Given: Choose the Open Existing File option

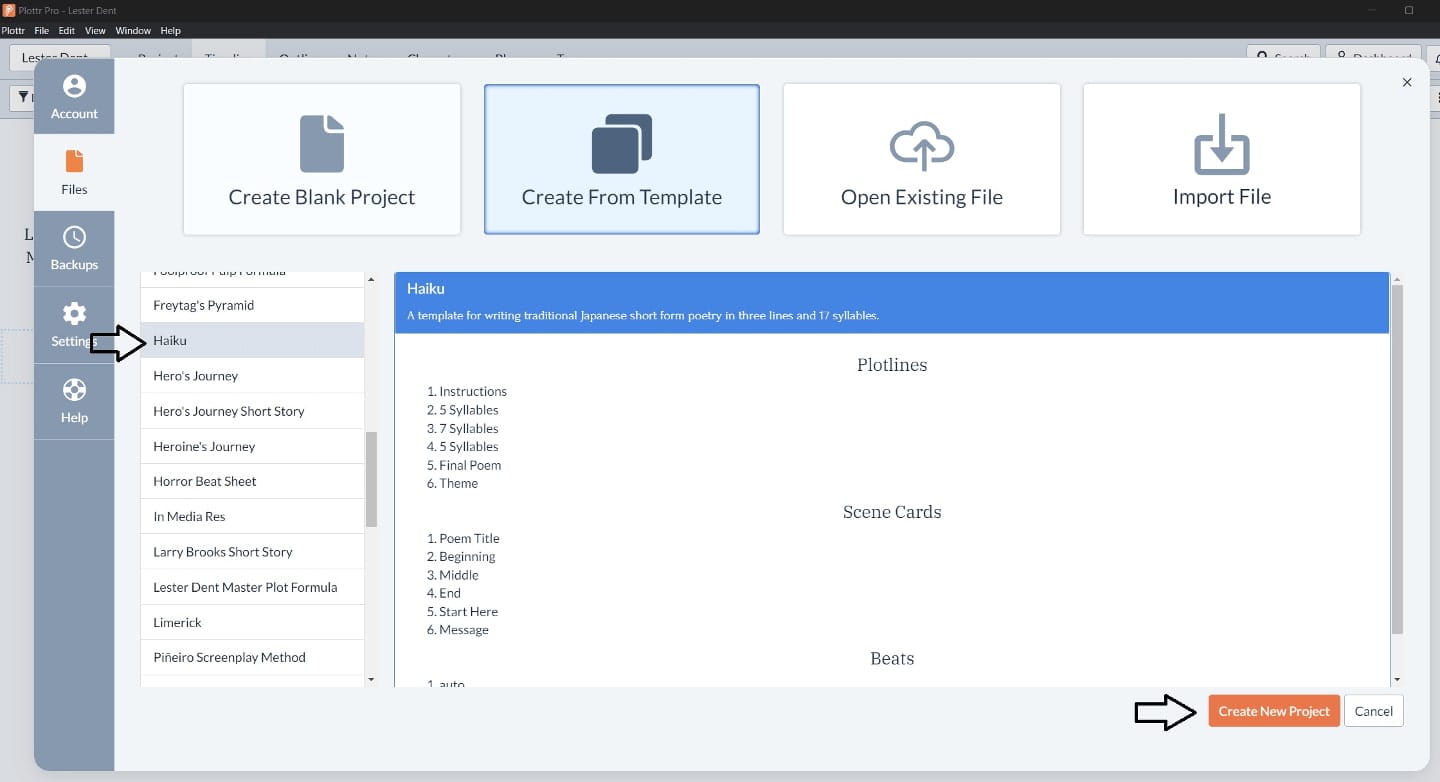Looking at the screenshot, I should (921, 158).
